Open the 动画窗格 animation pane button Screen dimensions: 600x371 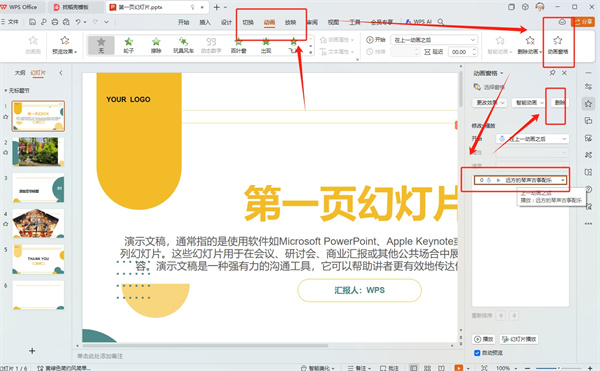click(558, 45)
